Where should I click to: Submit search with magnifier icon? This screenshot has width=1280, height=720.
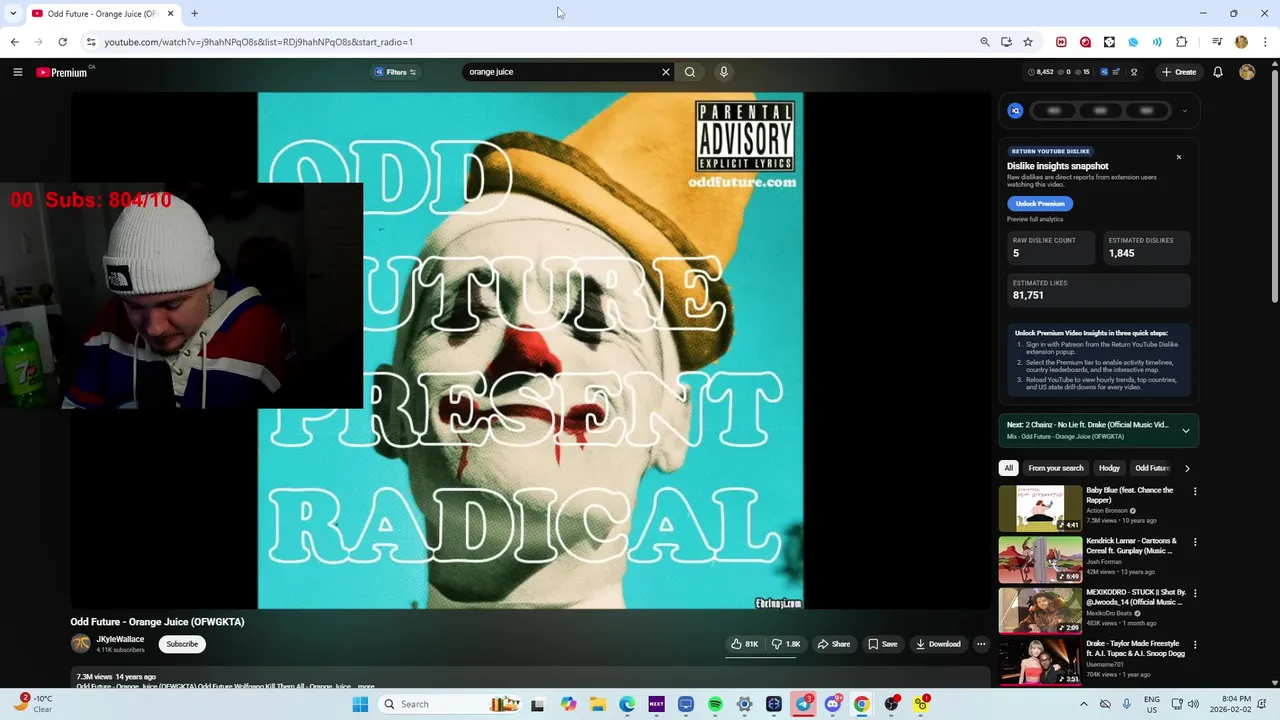[x=690, y=72]
